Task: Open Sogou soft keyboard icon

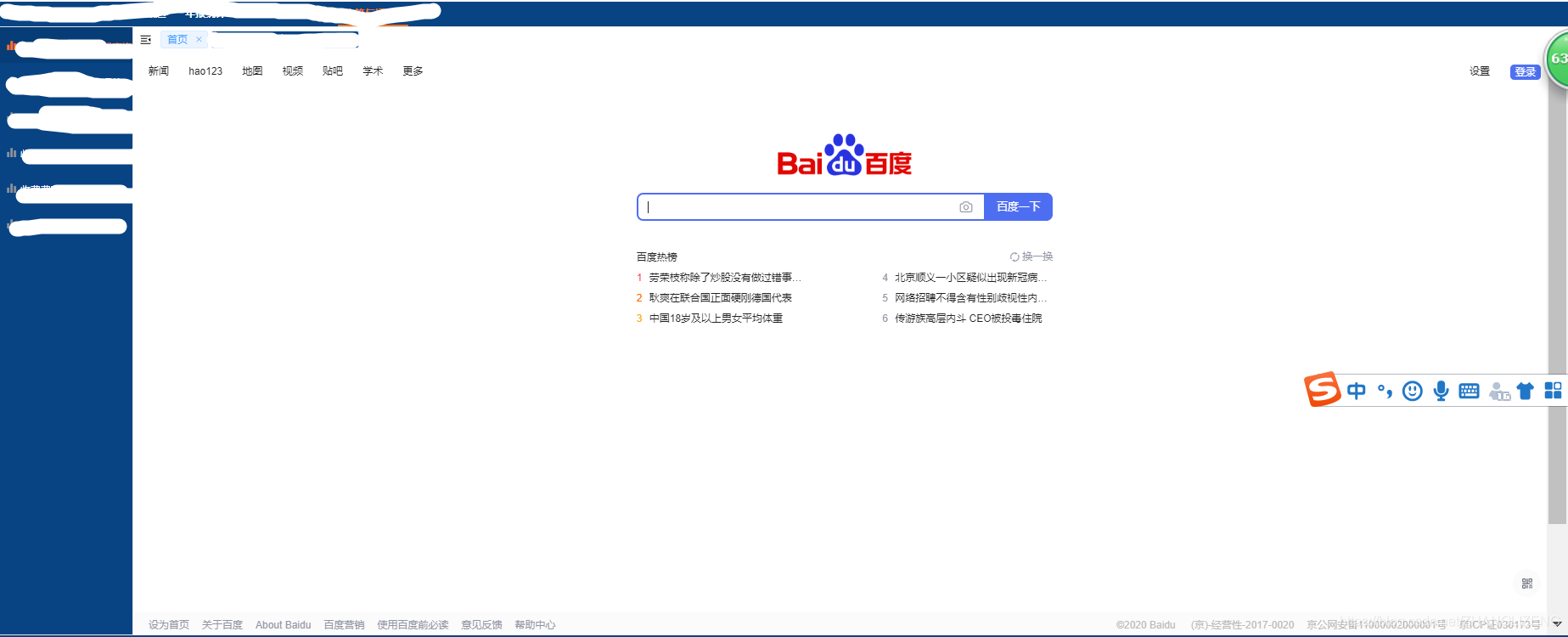Action: (1469, 391)
